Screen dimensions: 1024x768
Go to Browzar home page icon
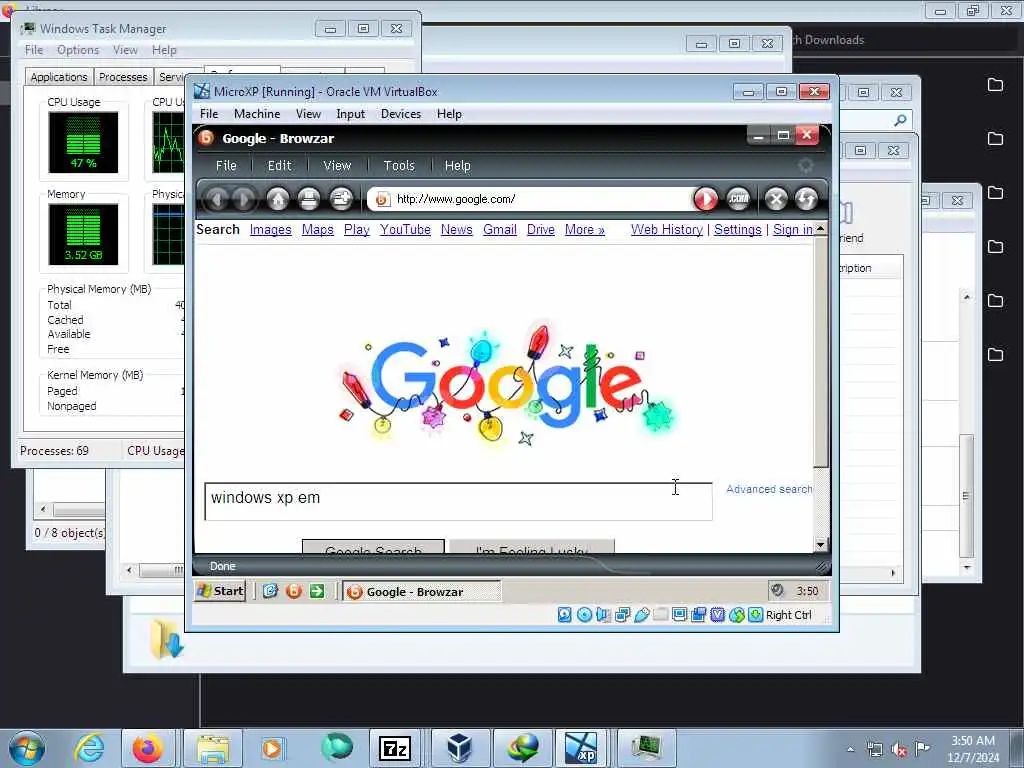[x=278, y=199]
